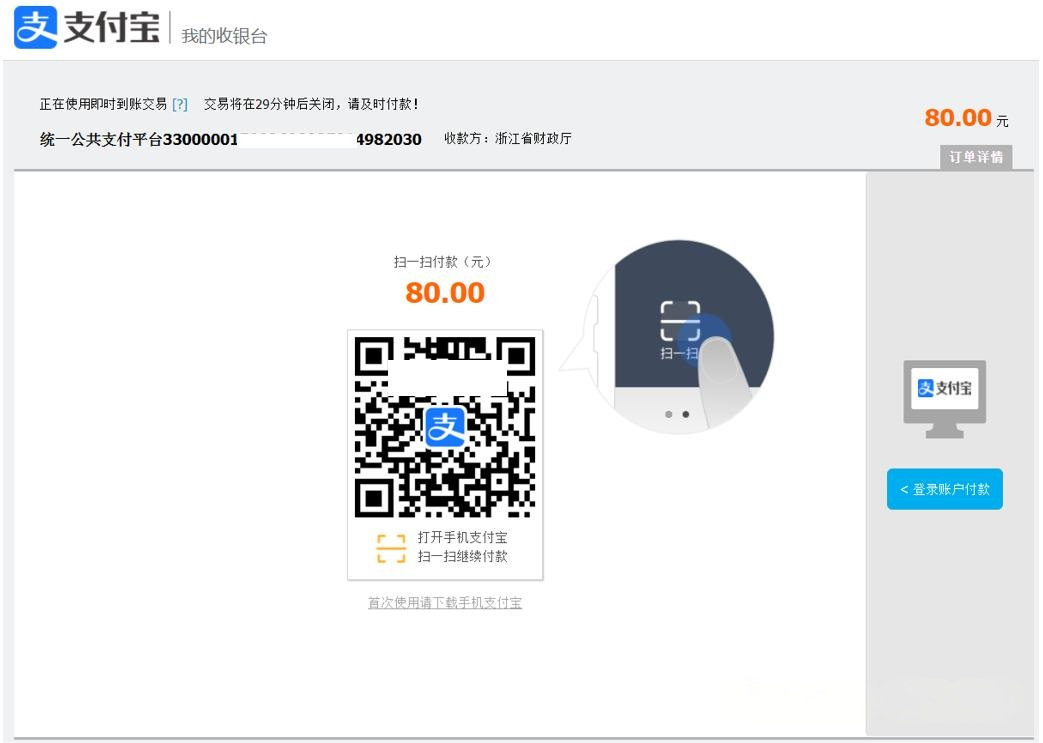Open the 订单详情 order details tab
This screenshot has width=1043, height=743.
tap(976, 157)
